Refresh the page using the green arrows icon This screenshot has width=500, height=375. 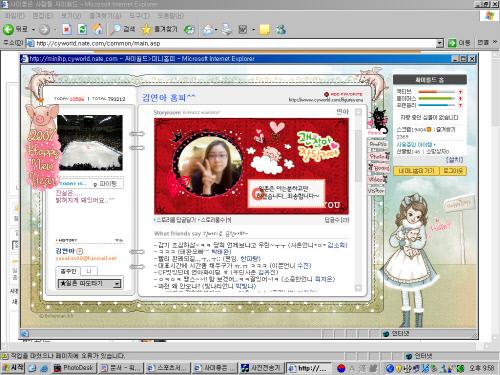click(82, 30)
